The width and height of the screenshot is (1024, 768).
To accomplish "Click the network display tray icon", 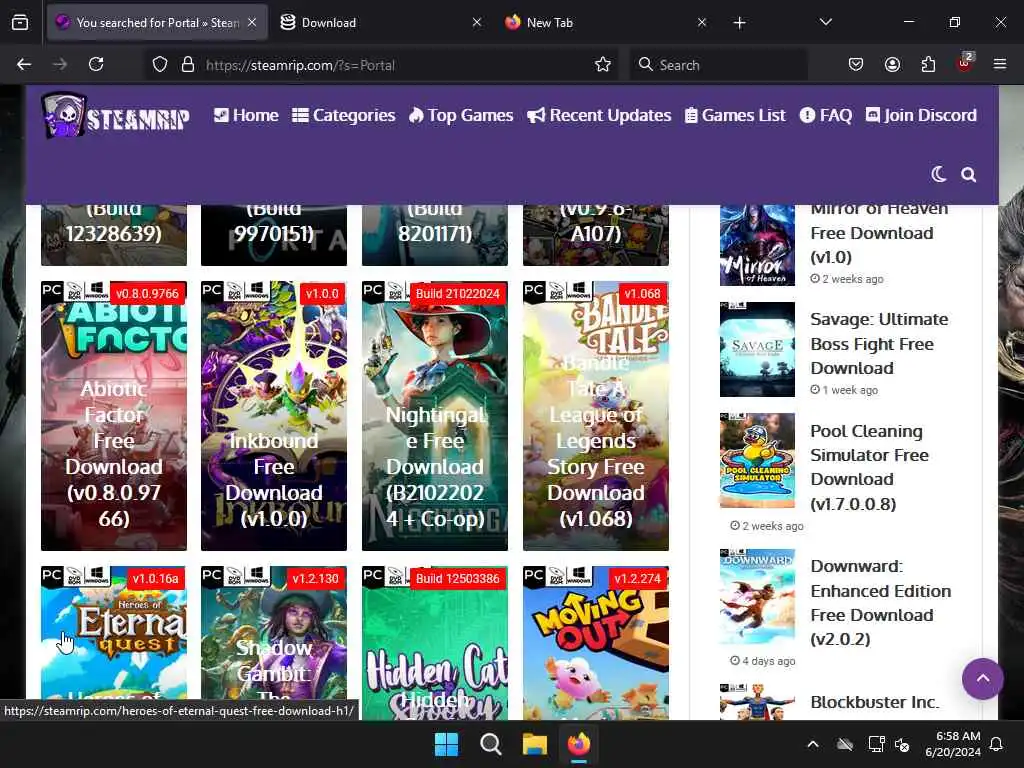I will click(x=876, y=744).
